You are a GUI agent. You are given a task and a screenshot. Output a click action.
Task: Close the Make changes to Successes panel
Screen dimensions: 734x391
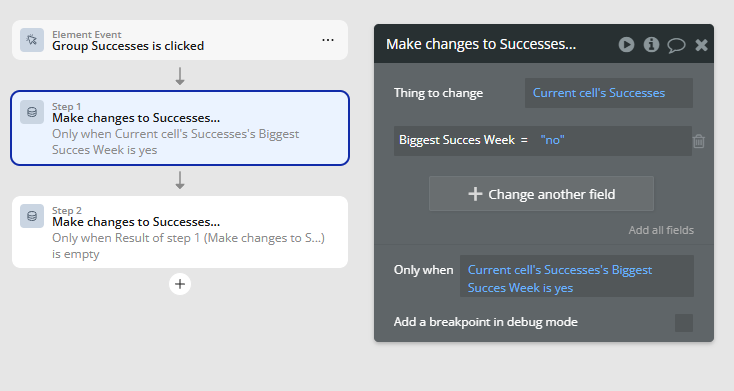click(701, 45)
